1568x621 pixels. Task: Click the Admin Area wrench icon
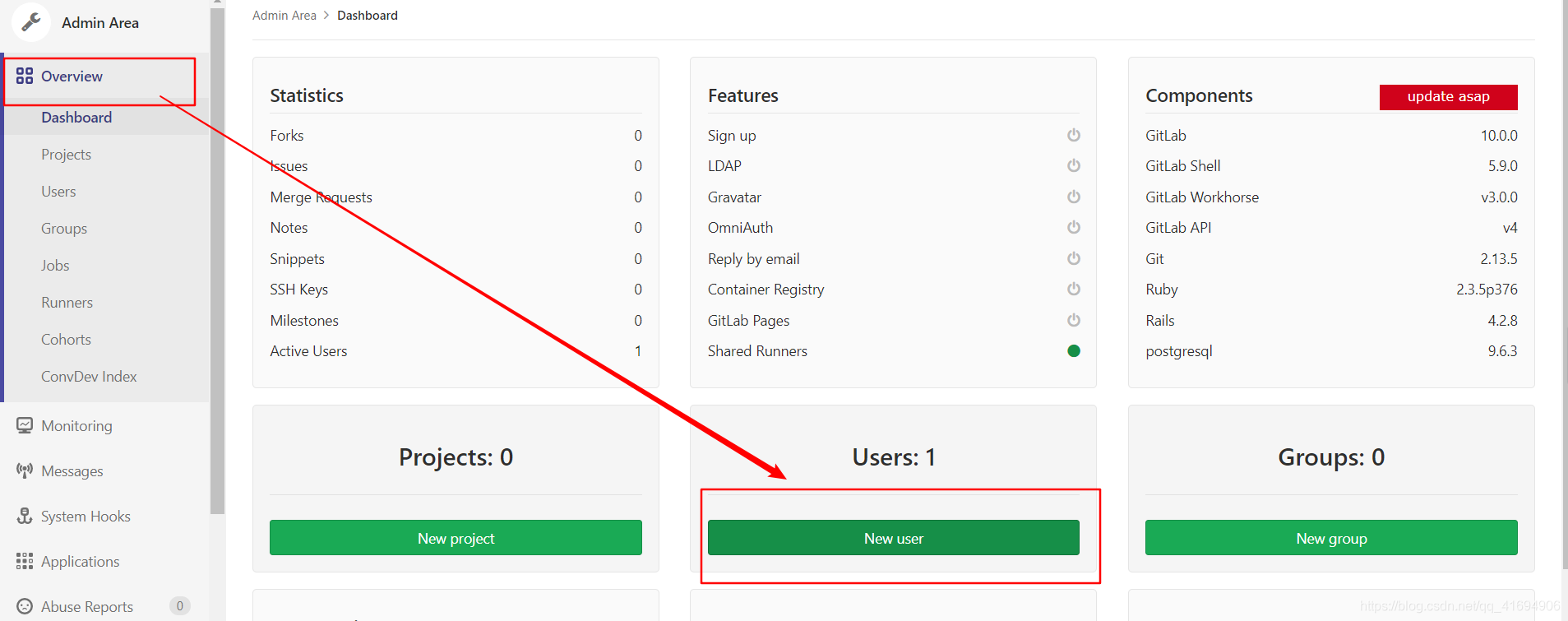pos(31,22)
